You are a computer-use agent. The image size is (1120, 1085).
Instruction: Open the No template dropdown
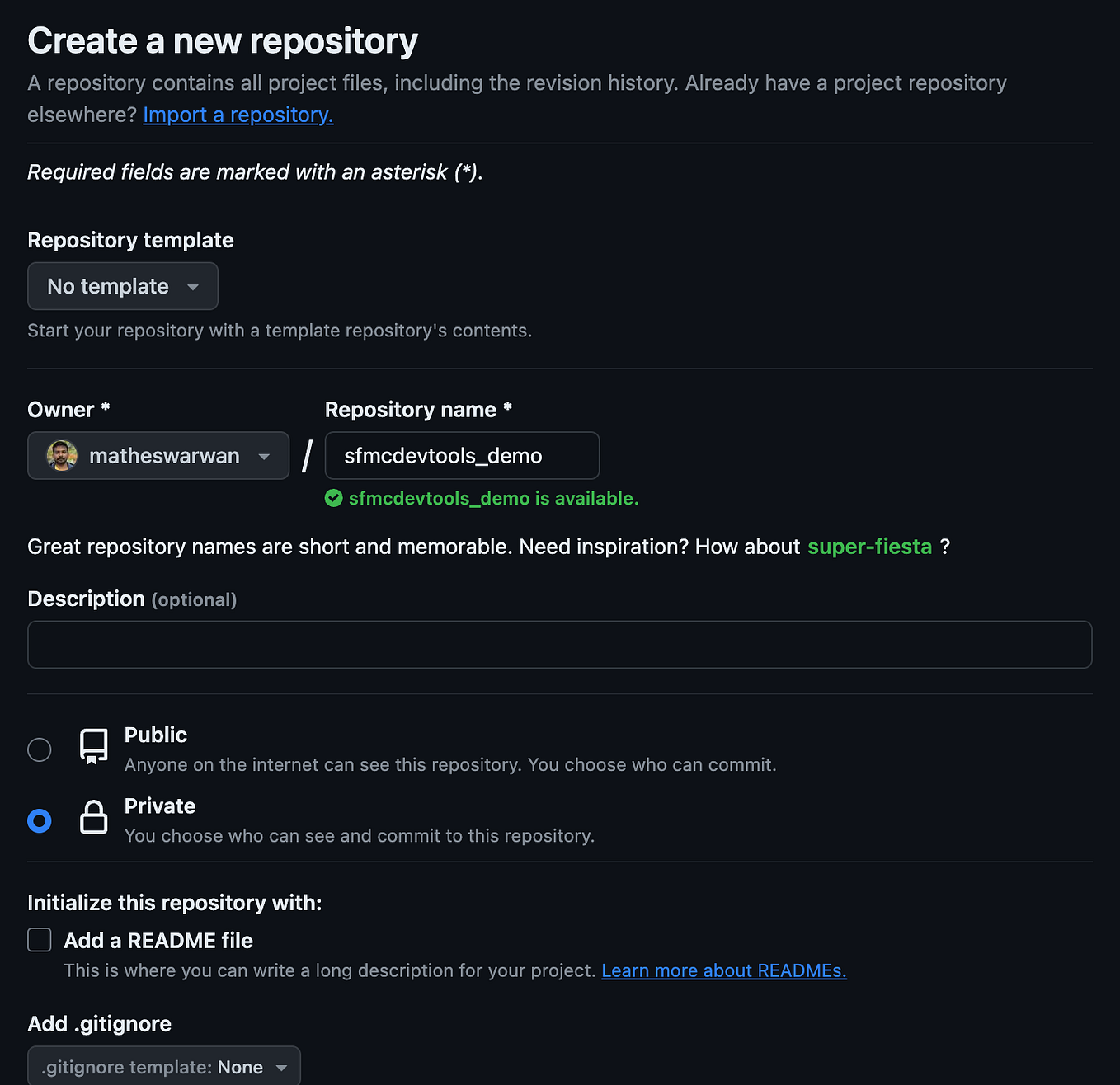(122, 286)
